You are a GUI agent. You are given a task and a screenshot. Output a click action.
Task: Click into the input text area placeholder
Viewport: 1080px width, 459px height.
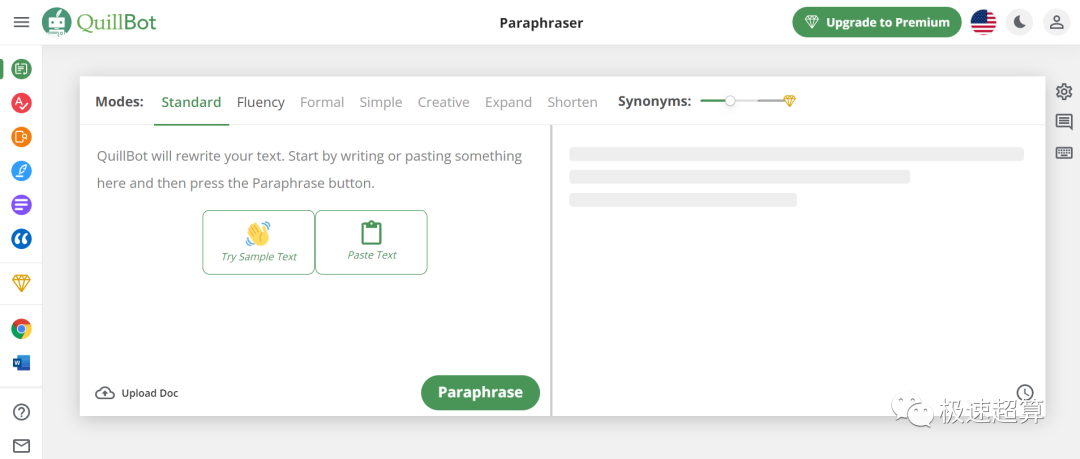point(309,170)
